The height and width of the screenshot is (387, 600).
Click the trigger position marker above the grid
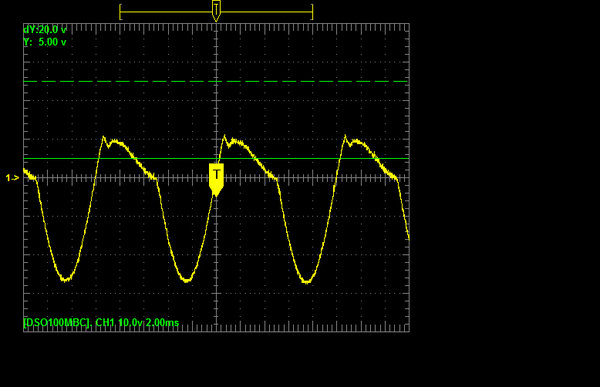[216, 11]
